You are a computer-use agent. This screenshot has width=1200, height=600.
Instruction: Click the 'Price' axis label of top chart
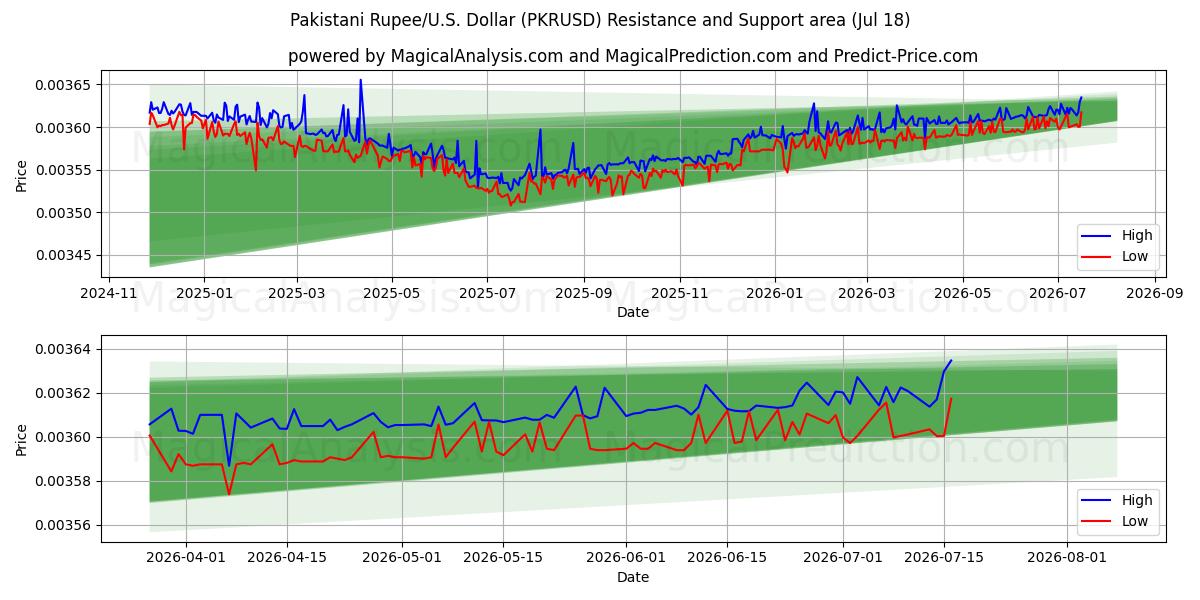point(22,174)
